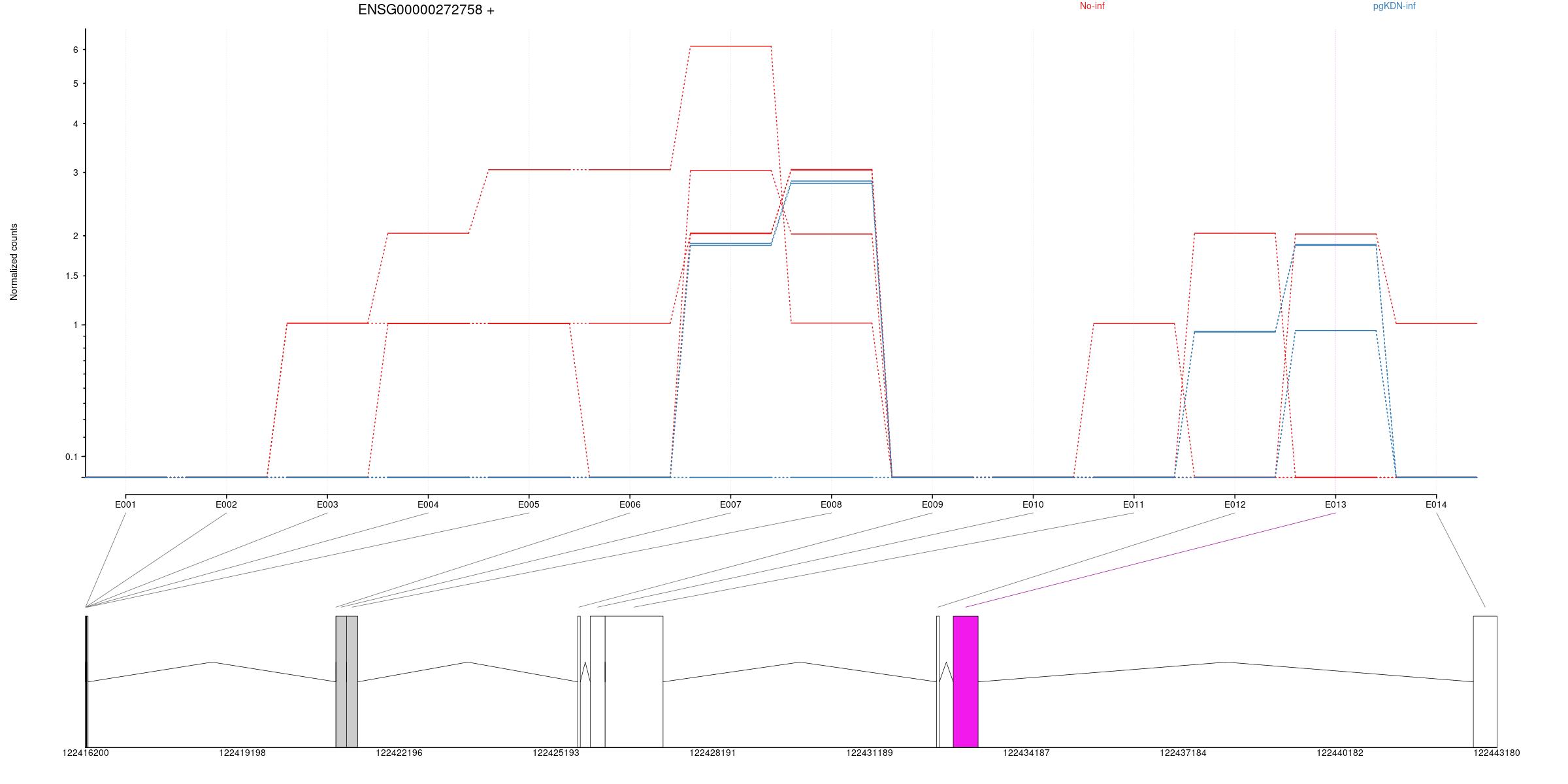Viewport: 1568px width, 784px height.
Task: Click y-axis tick value 3
Action: tap(76, 172)
